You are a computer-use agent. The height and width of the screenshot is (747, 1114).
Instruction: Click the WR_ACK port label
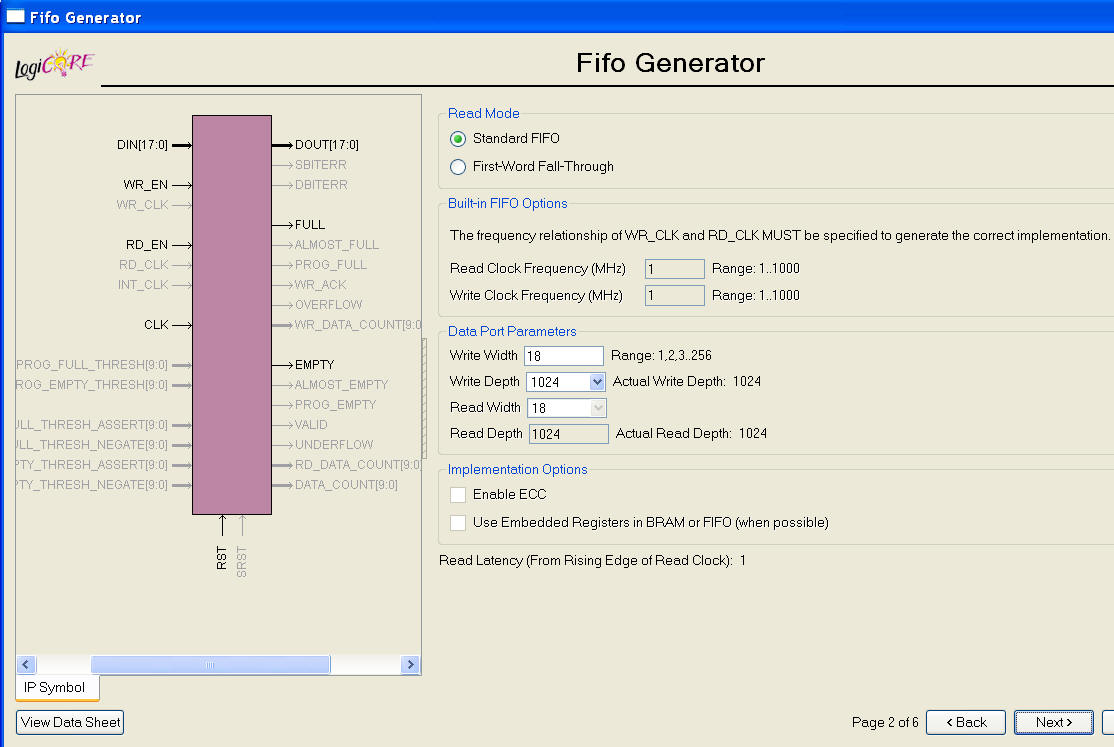(320, 285)
